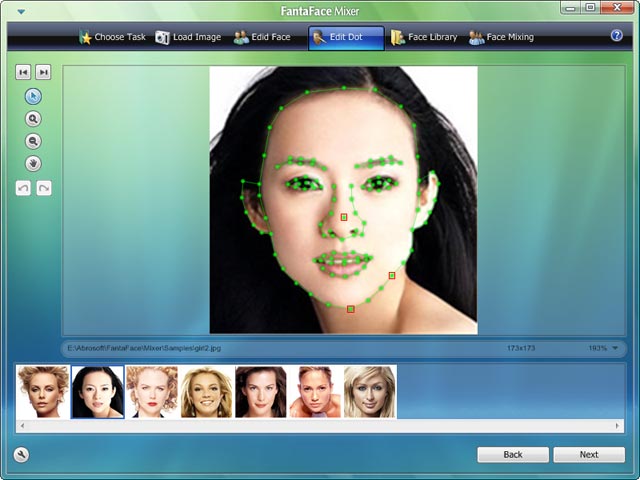
Task: Expand the 193% zoom level dropdown
Action: point(615,348)
